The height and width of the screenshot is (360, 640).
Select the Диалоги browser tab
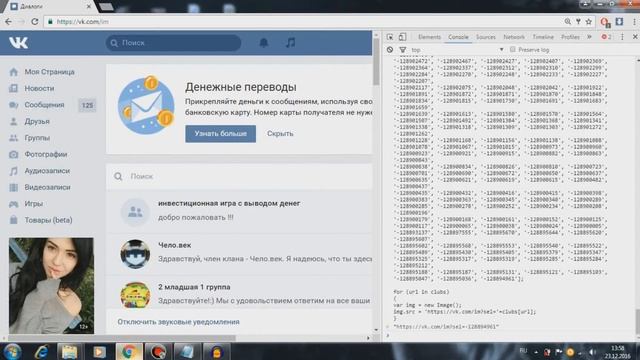point(49,7)
